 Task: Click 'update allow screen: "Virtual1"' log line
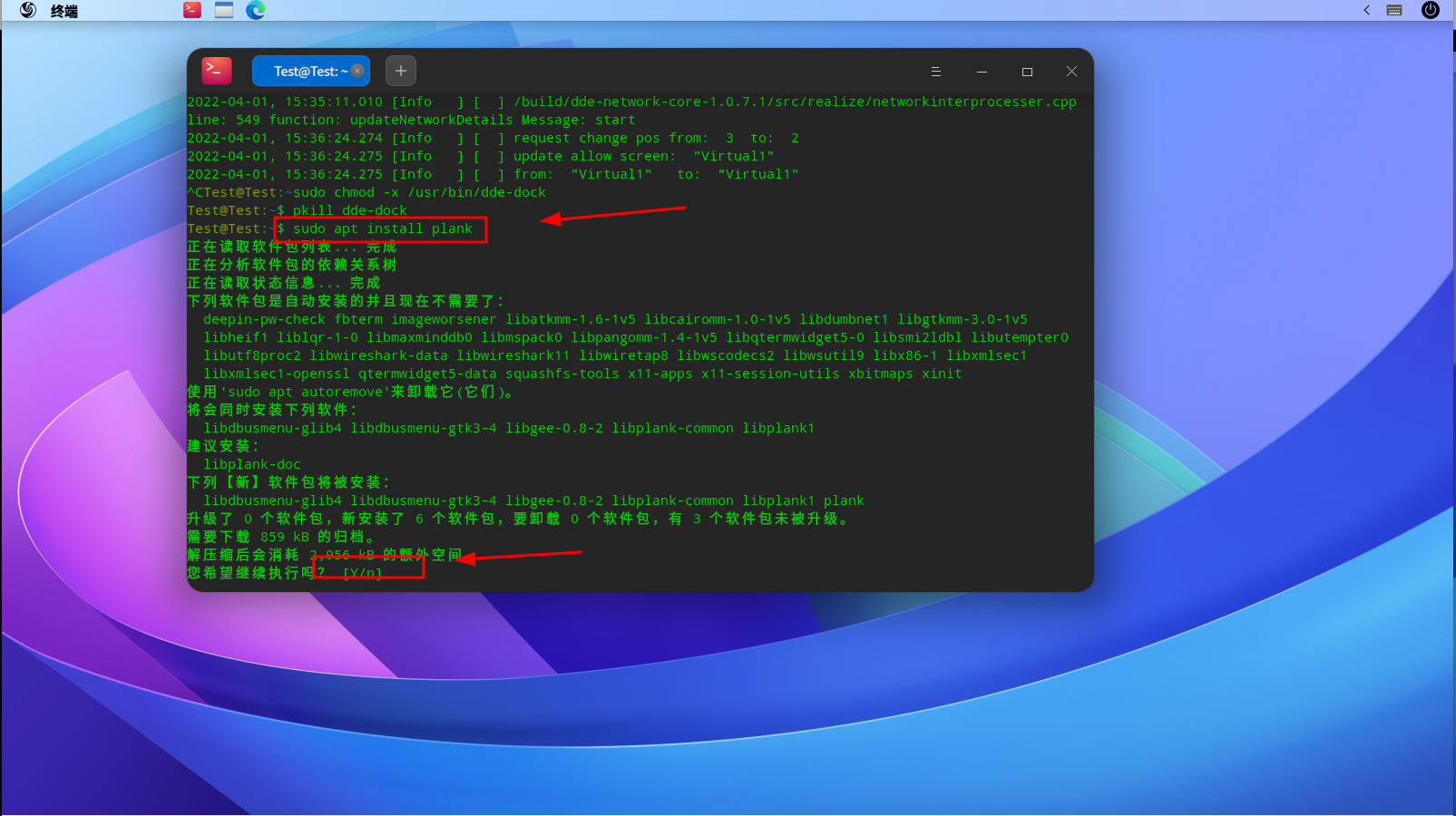481,156
